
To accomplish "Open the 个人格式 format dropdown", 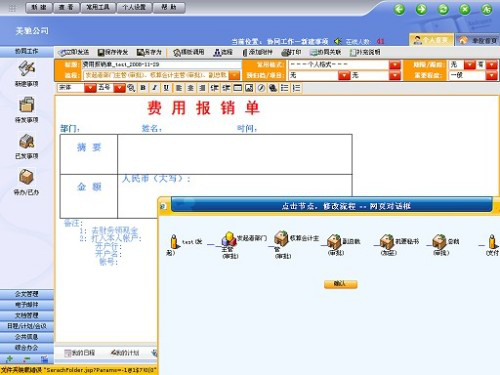I will (395, 65).
